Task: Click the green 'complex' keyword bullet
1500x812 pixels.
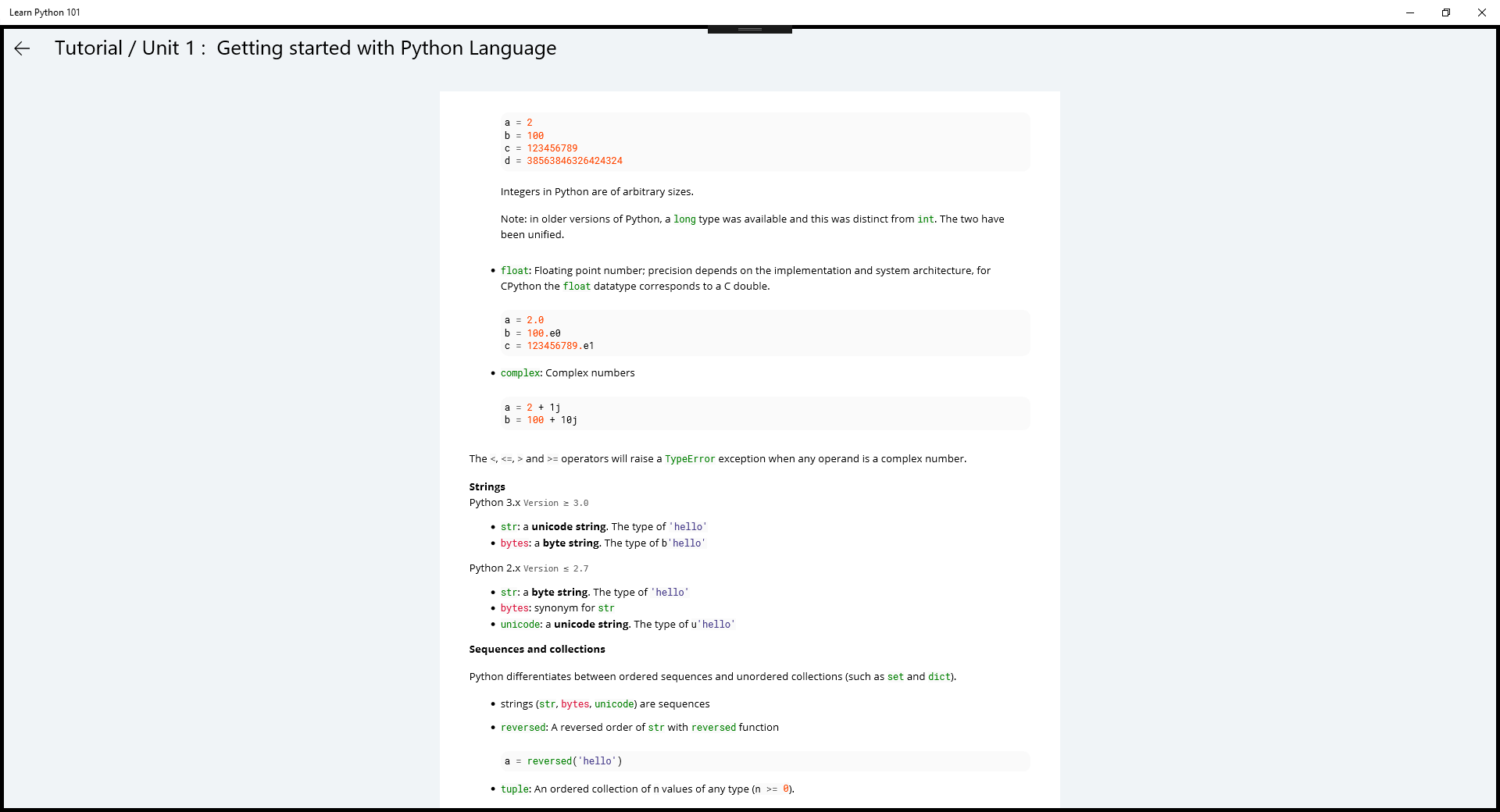Action: (x=520, y=373)
